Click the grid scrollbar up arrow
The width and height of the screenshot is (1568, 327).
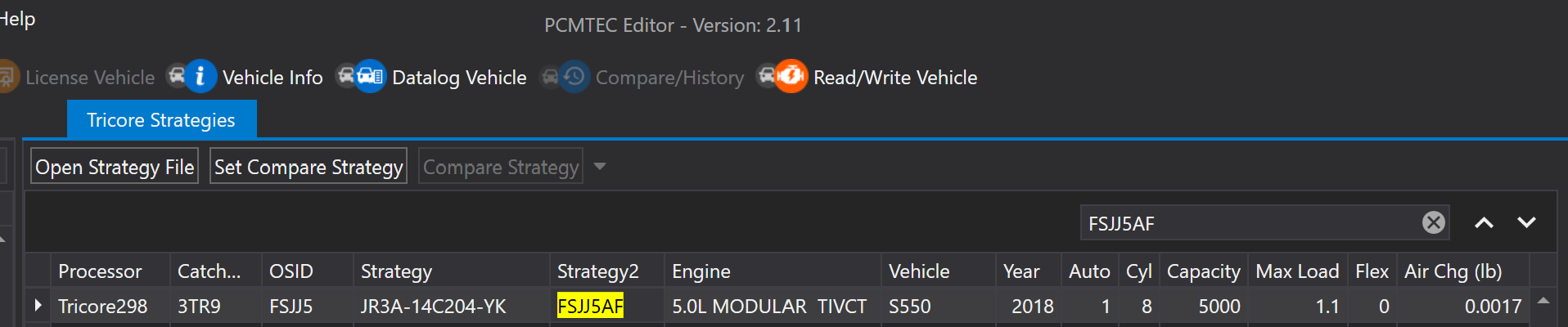click(1543, 301)
